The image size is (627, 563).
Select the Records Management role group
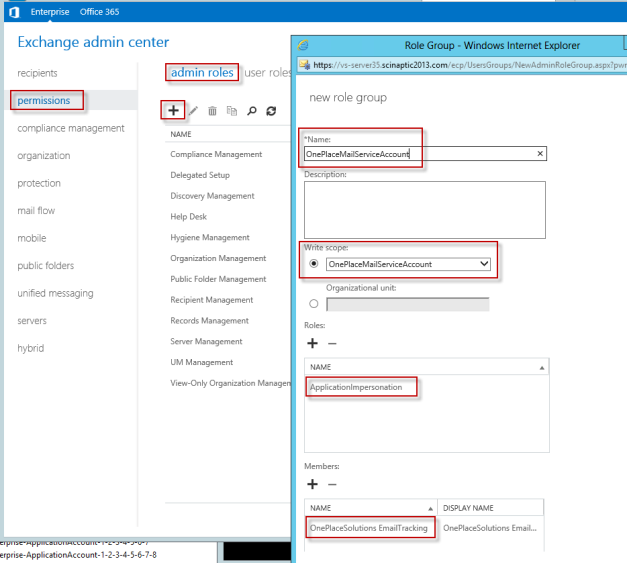[x=209, y=321]
